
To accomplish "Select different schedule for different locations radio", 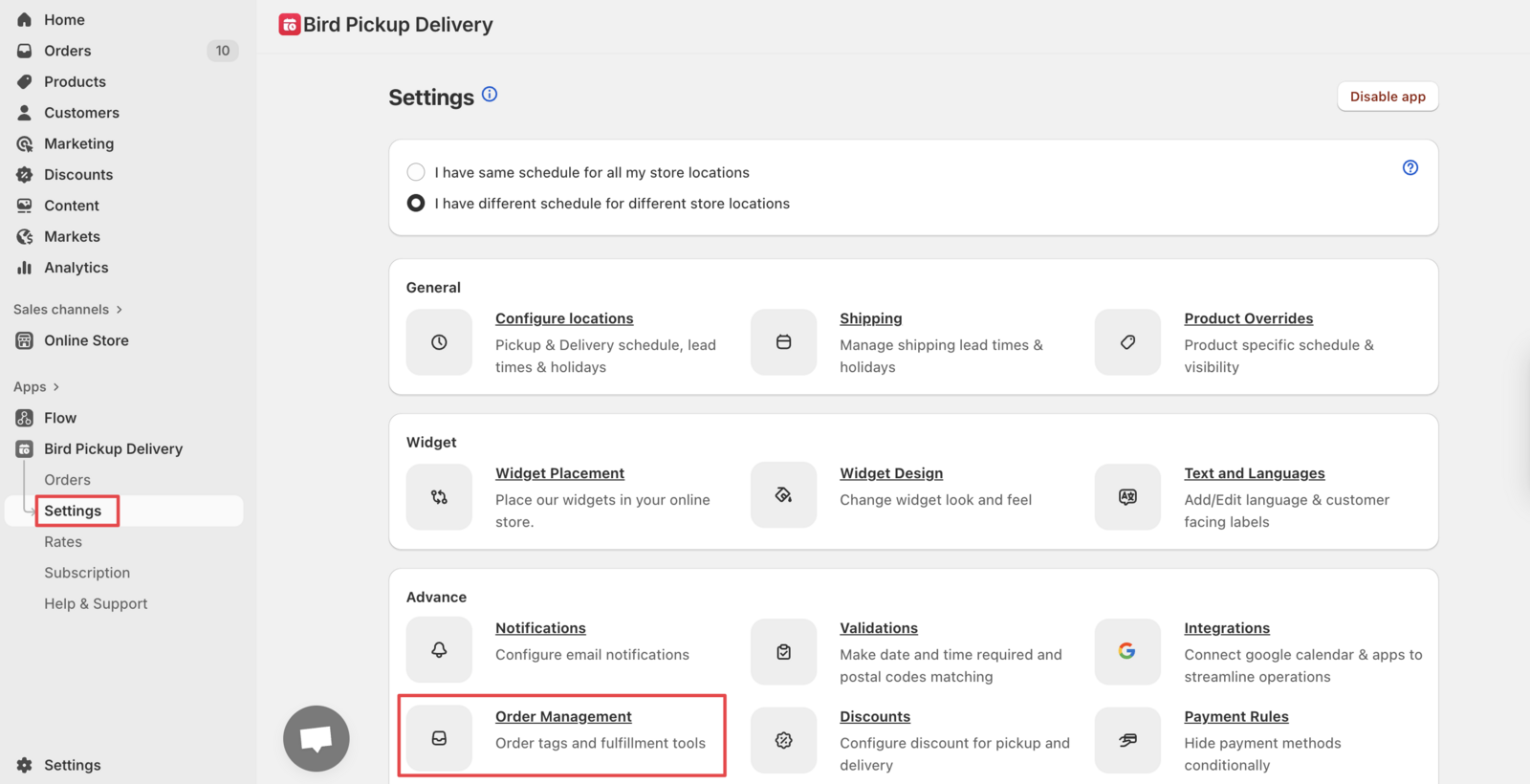I will [416, 203].
